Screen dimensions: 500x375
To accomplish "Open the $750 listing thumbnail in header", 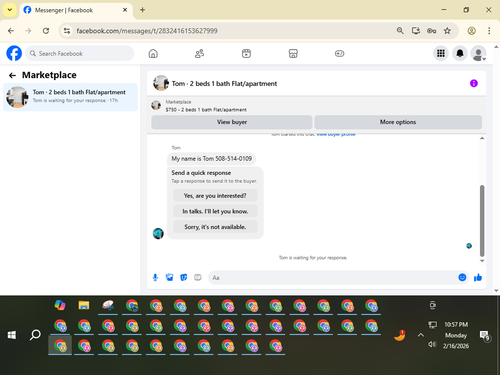I will point(156,106).
